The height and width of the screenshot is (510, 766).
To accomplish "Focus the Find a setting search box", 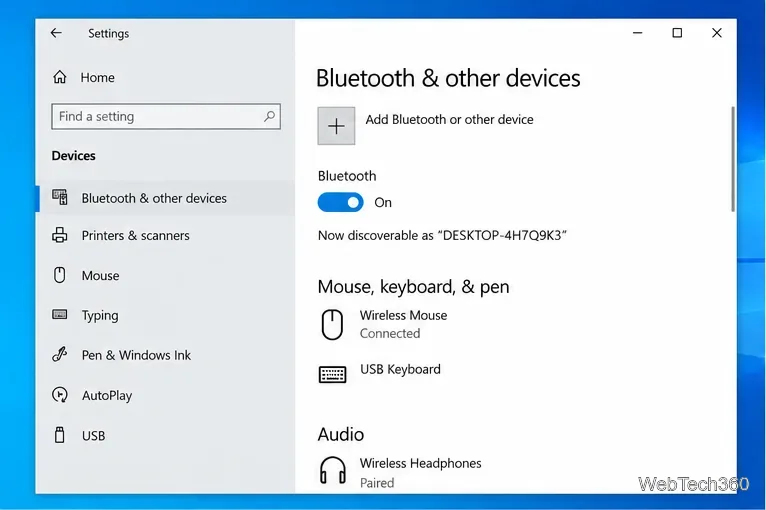I will pos(166,116).
